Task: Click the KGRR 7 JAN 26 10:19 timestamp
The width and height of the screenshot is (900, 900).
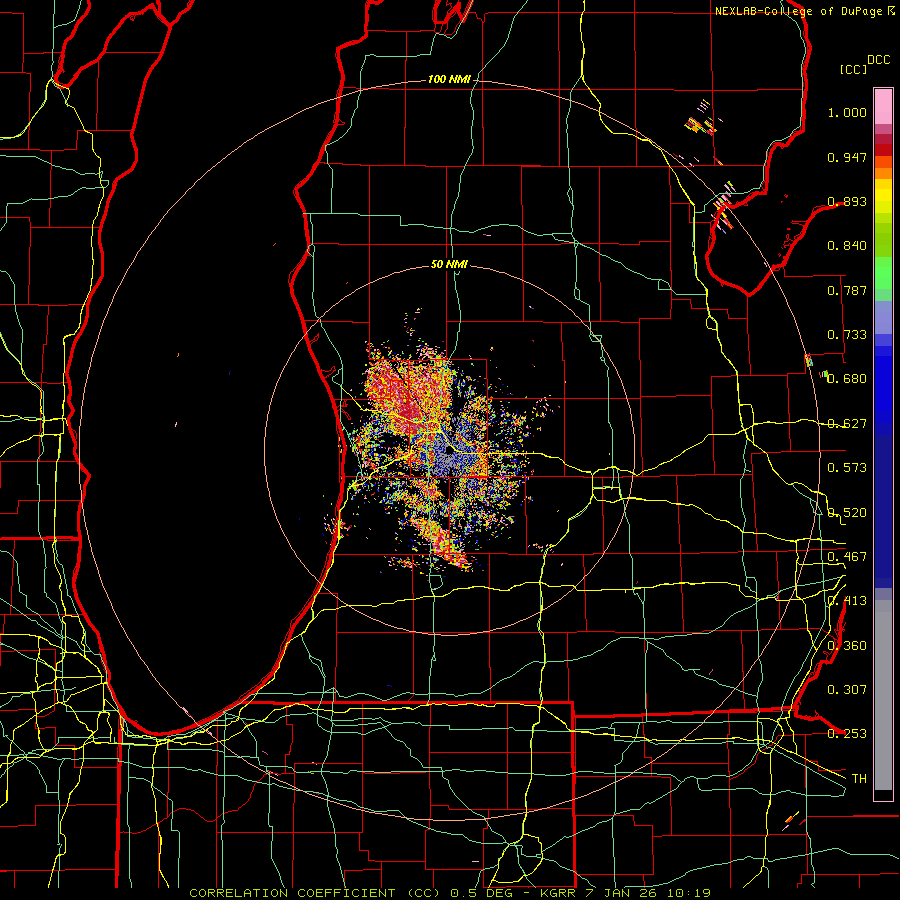Action: tap(626, 893)
